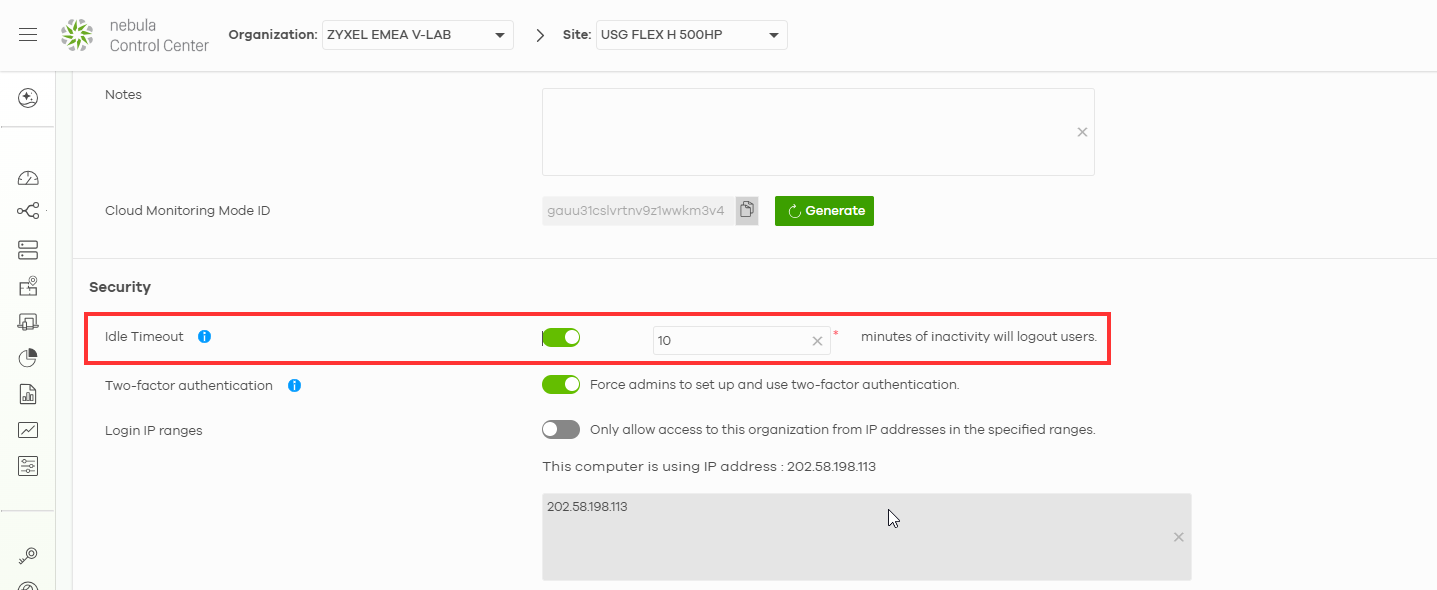Open the hamburger navigation menu
Viewport: 1437px width, 590px height.
coord(28,35)
